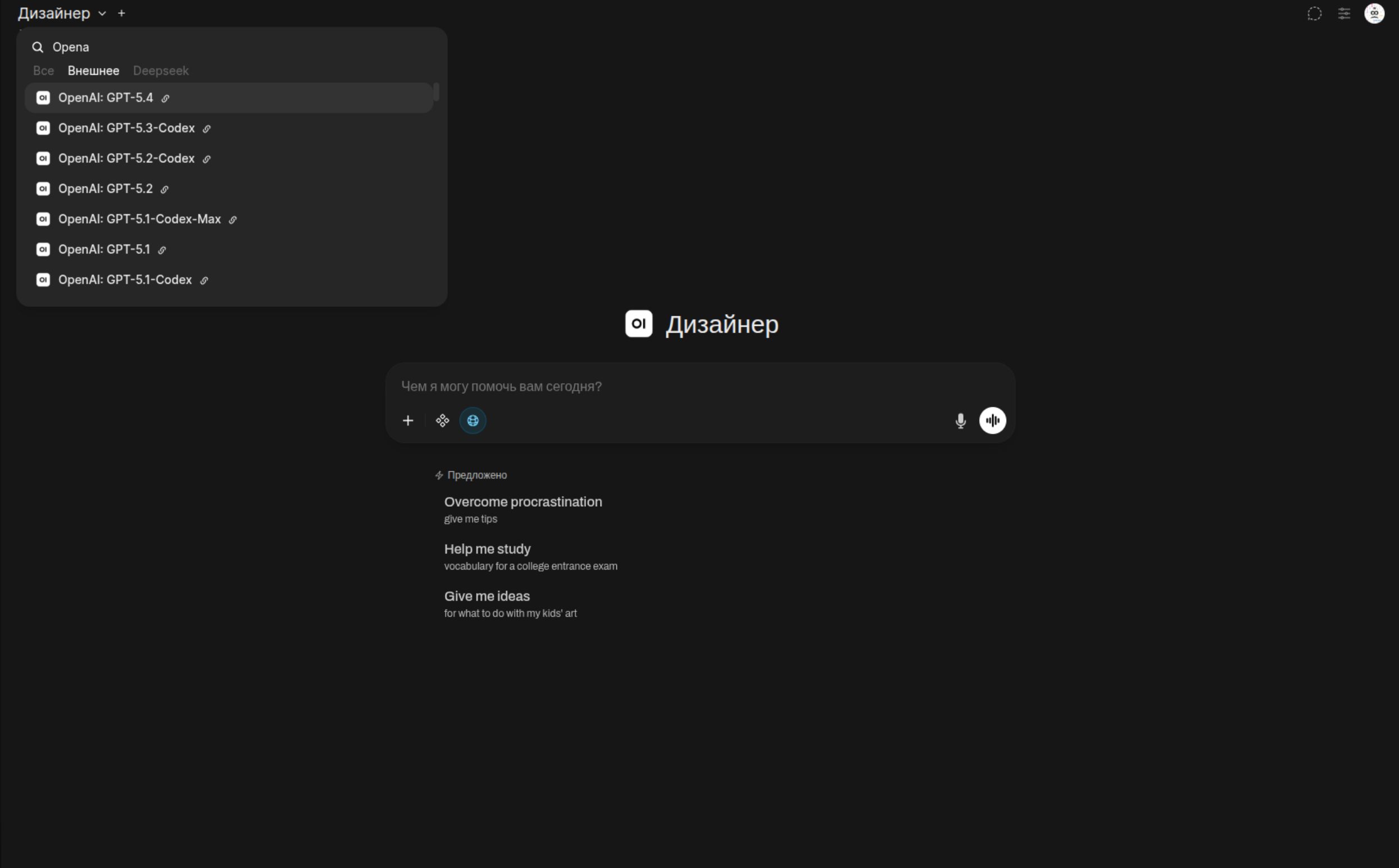Click the plus attach button in the message box
This screenshot has height=868, width=1399.
(x=407, y=421)
